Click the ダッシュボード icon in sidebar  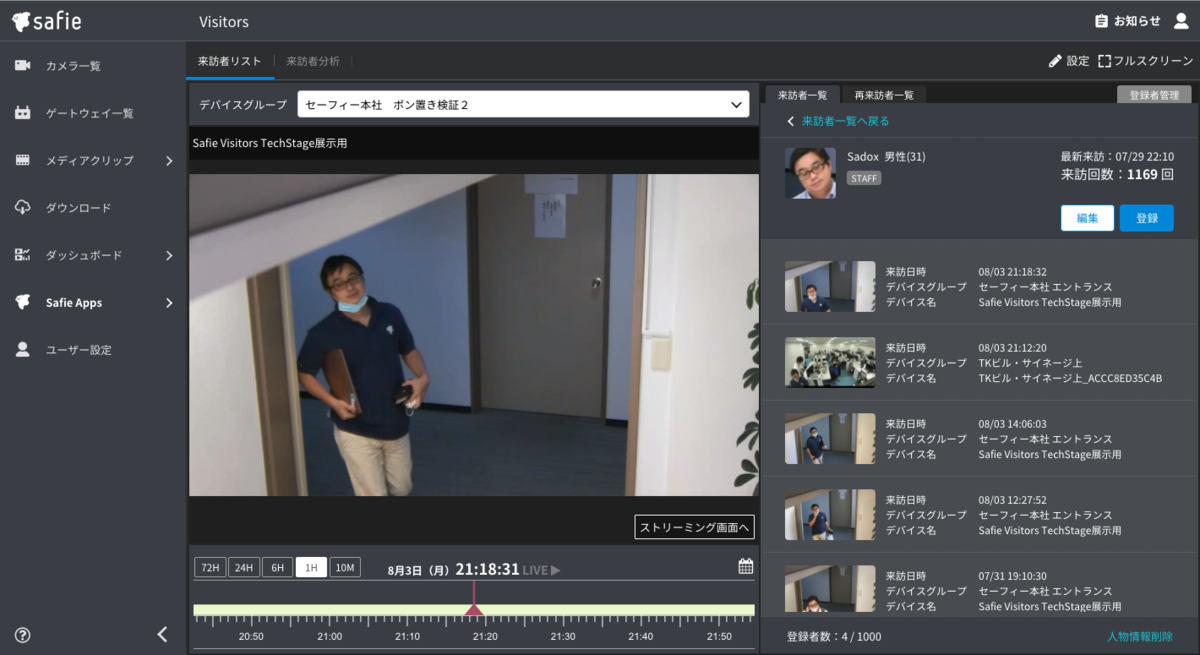pyautogui.click(x=22, y=255)
